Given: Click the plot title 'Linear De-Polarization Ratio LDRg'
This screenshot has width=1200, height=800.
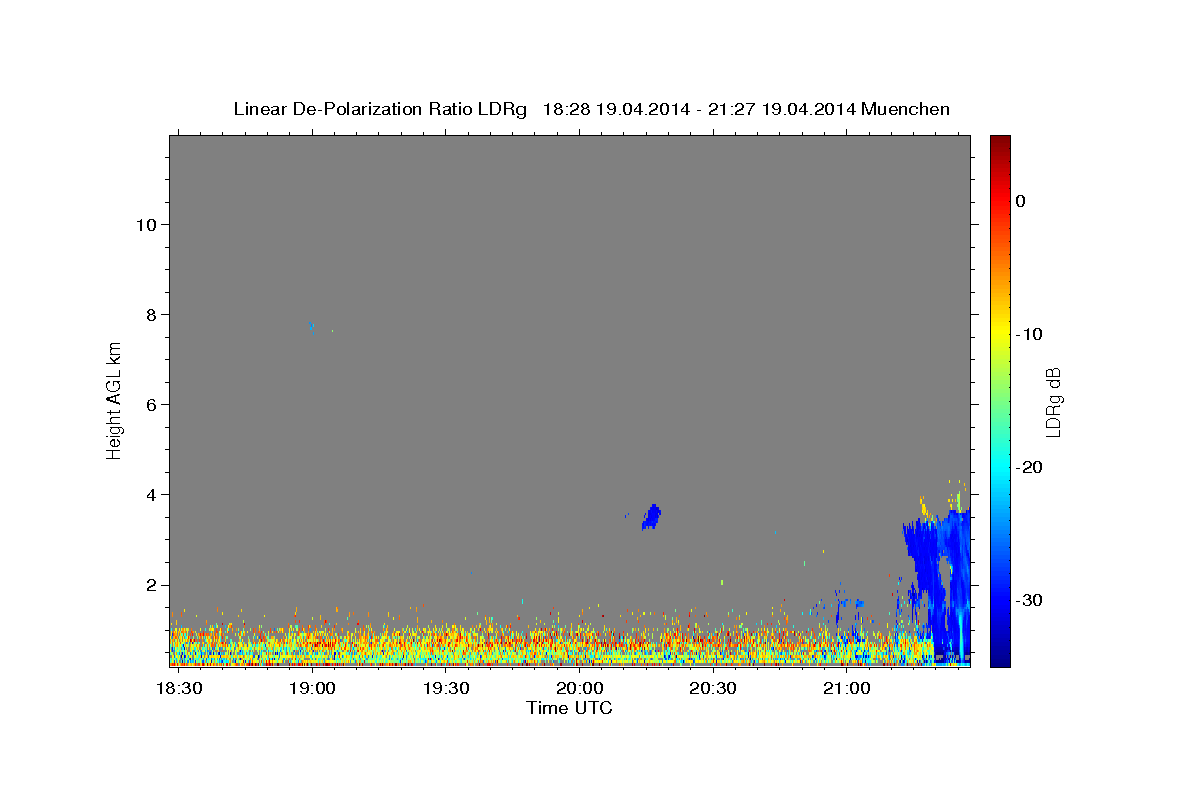Looking at the screenshot, I should [380, 109].
